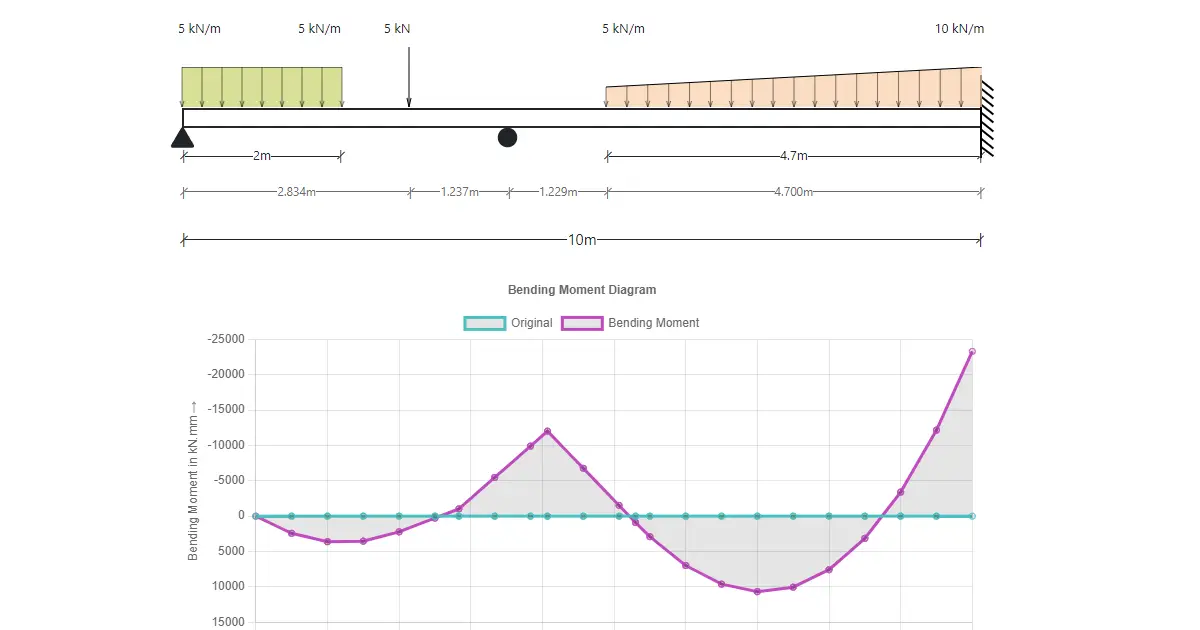
Task: Click the mid-span peak data point near -12000
Action: 547,431
